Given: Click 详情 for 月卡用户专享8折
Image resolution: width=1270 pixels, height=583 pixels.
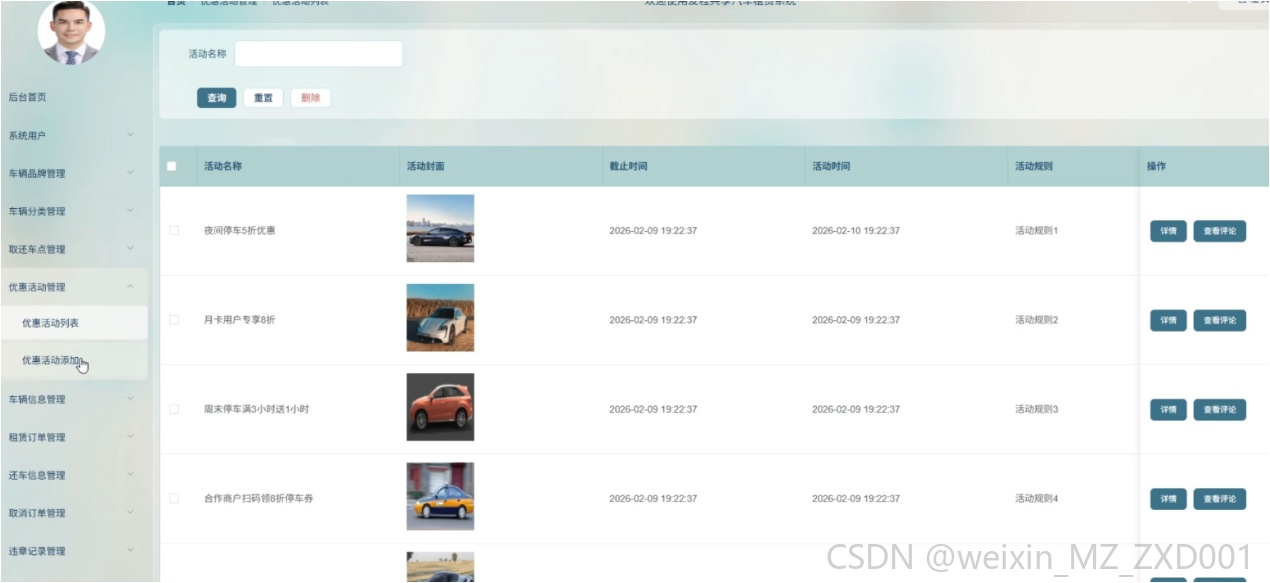Looking at the screenshot, I should (1168, 320).
